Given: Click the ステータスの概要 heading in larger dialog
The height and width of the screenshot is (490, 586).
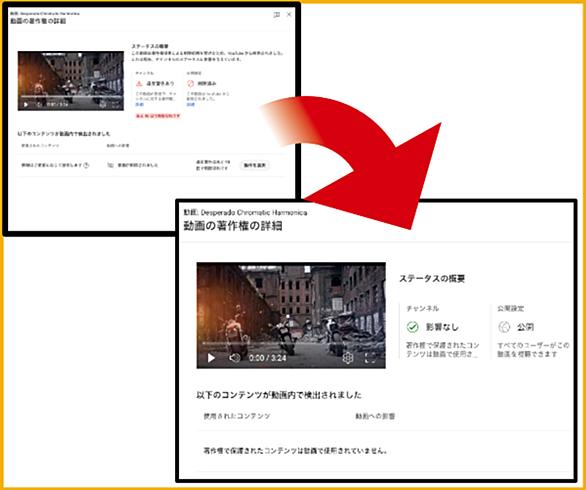Looking at the screenshot, I should click(432, 278).
